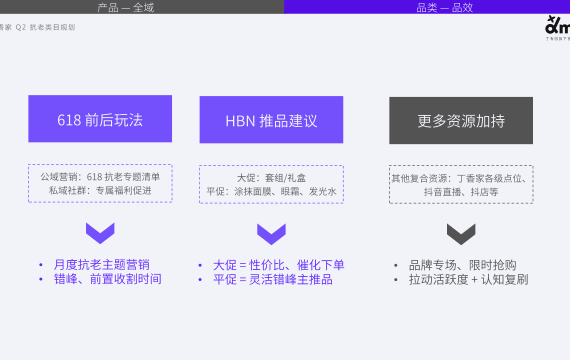
Task: Click the text 大促 = 性价比、催化下单
Action: [278, 265]
